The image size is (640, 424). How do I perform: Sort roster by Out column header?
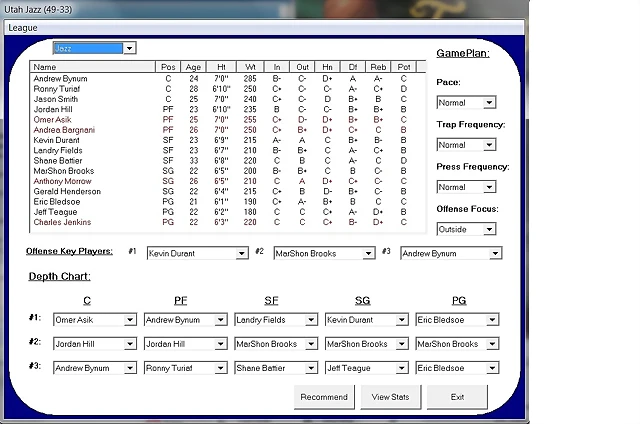coord(302,67)
